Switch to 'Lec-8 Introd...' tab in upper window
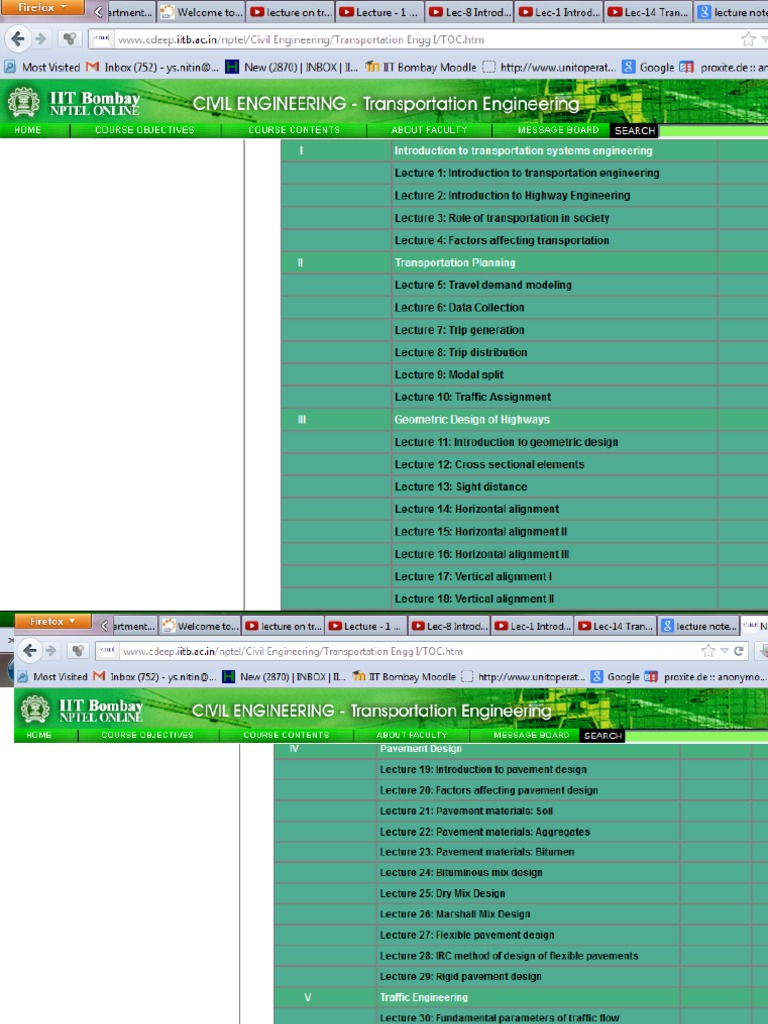 click(470, 12)
